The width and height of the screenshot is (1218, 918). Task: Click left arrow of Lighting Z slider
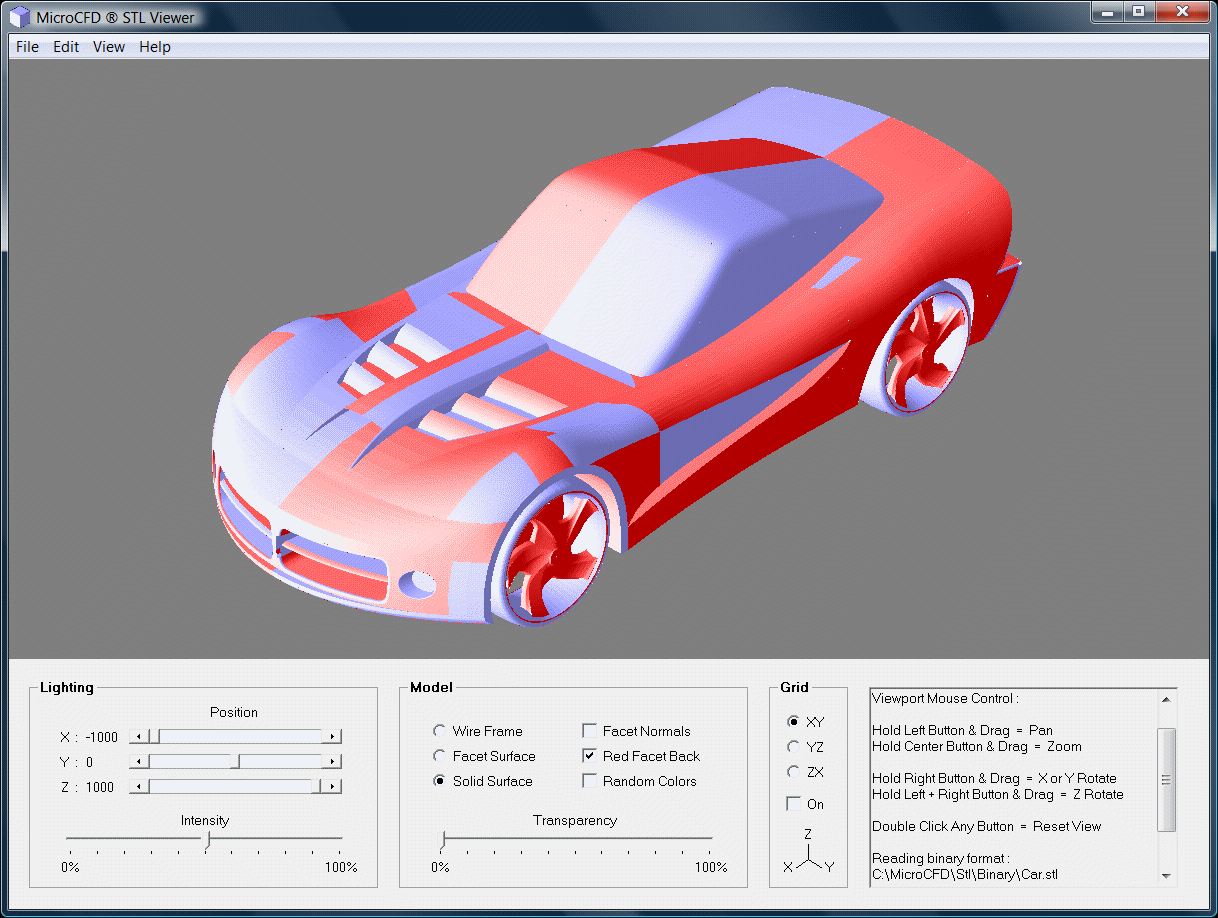click(x=138, y=787)
